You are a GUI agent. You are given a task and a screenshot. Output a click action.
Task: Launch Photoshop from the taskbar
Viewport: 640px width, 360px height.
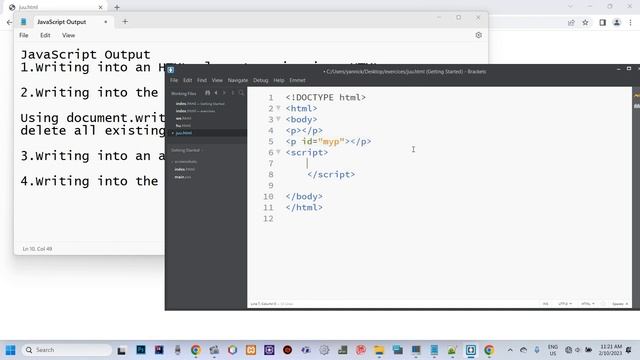coord(141,350)
